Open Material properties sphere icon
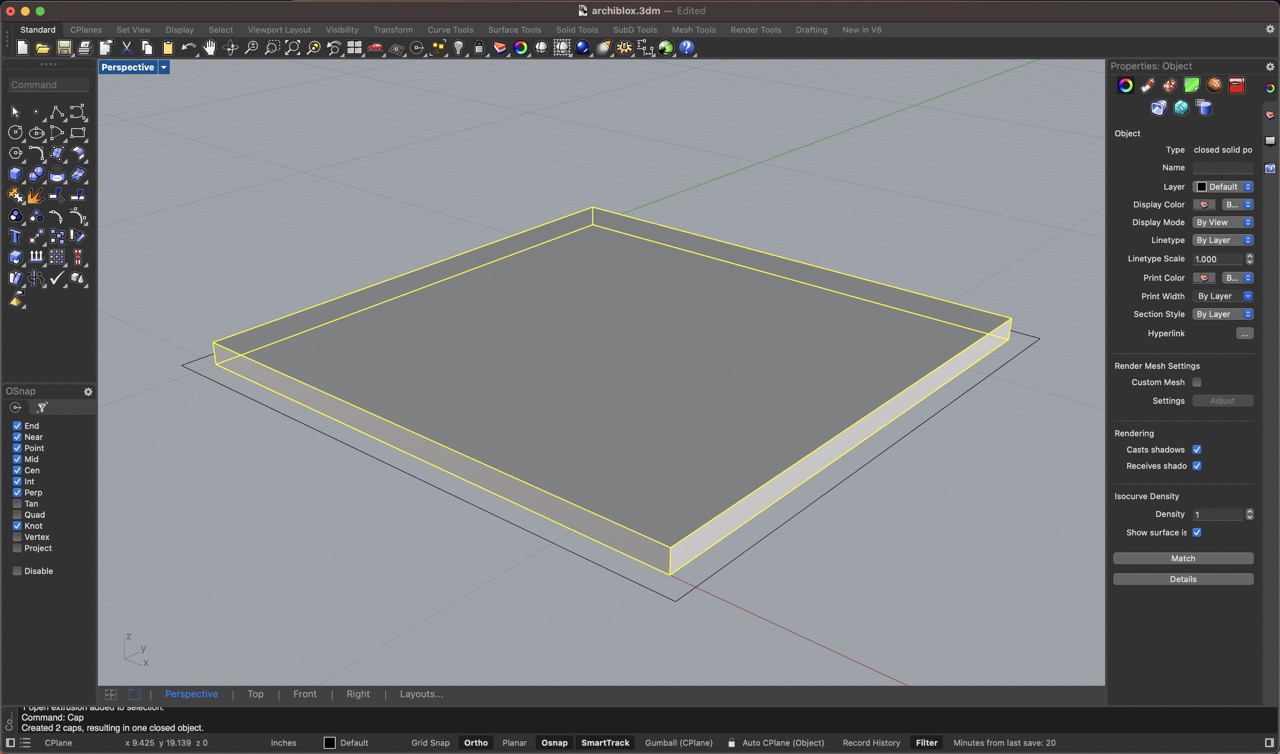Screen dimensions: 1280x754 tap(1214, 86)
